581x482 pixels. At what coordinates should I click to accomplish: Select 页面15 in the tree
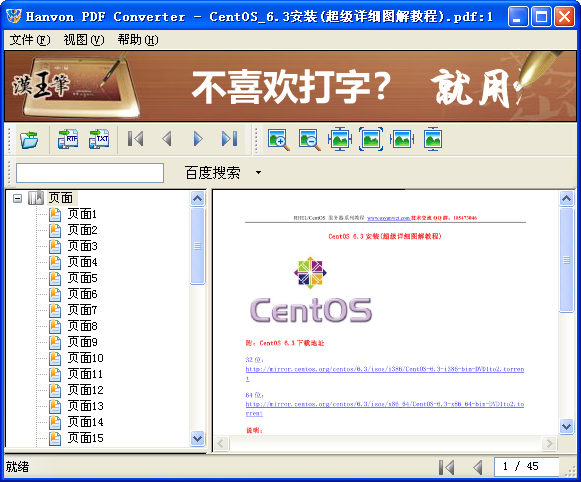tap(86, 438)
